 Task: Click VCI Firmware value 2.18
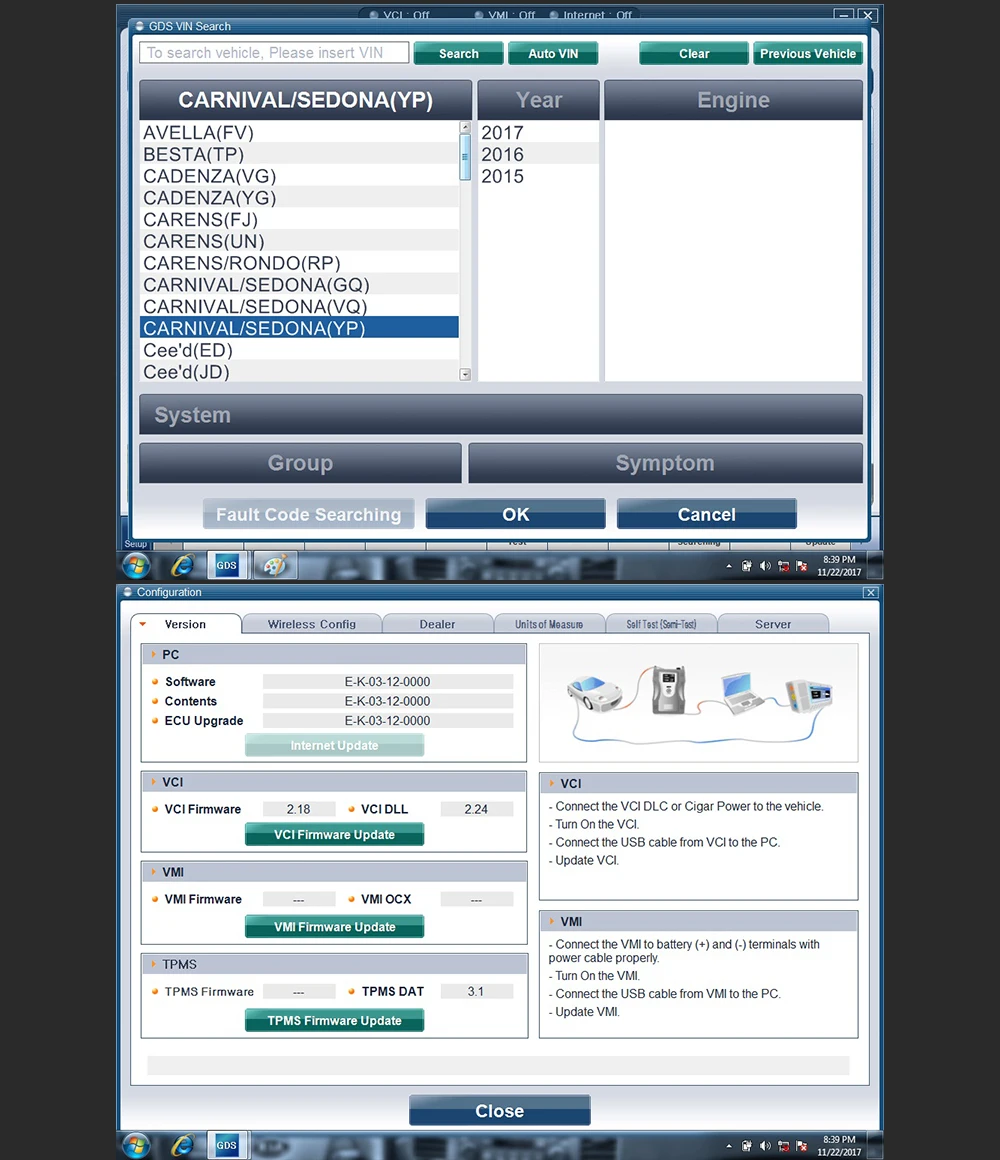point(299,809)
